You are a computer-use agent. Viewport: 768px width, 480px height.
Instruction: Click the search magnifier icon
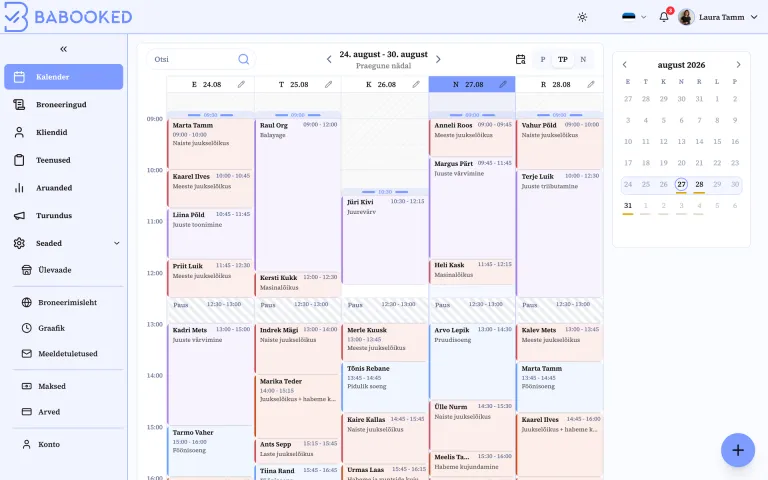[x=243, y=59]
